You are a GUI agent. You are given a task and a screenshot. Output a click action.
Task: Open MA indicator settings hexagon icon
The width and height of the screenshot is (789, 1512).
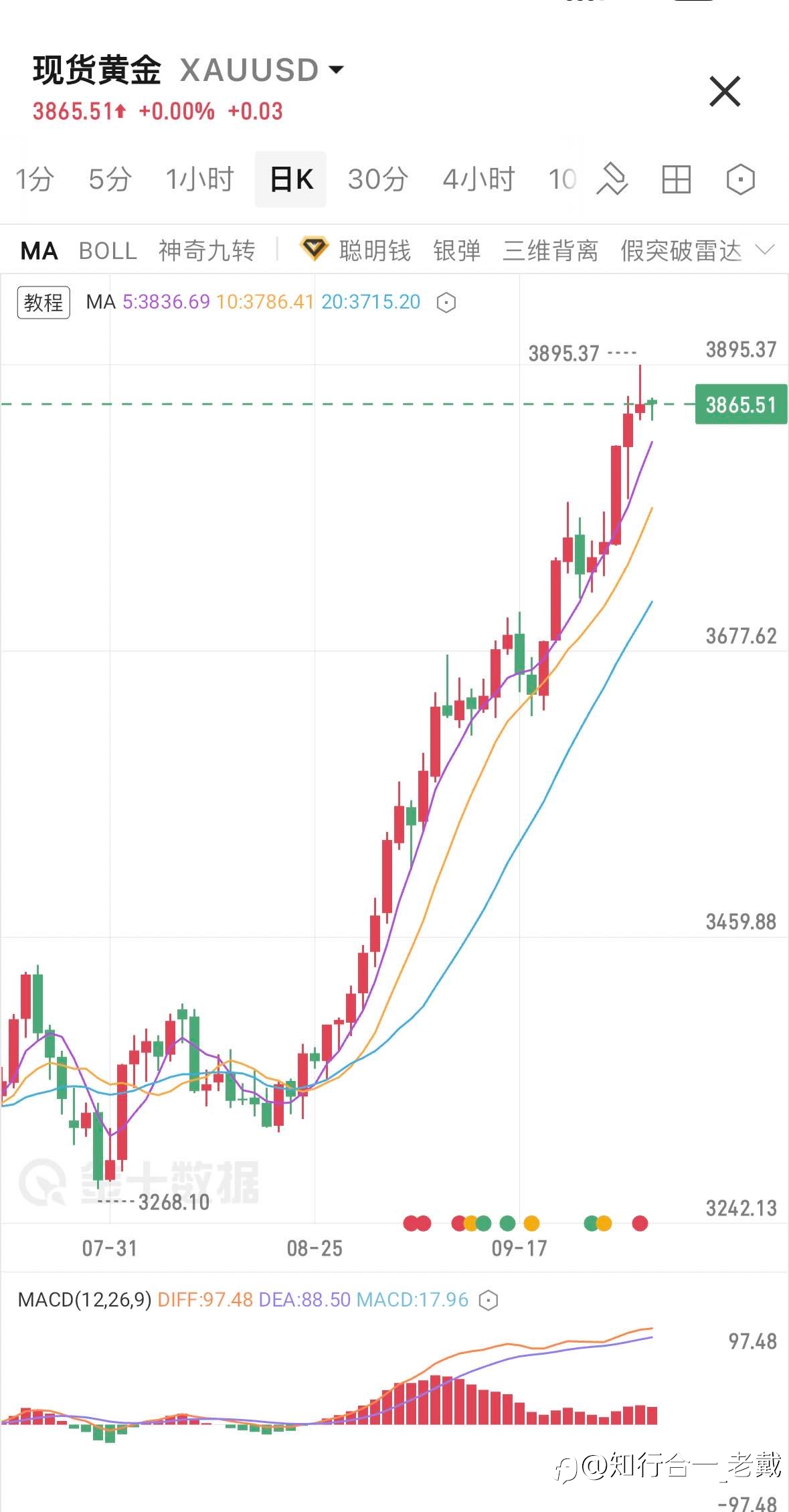[x=446, y=303]
